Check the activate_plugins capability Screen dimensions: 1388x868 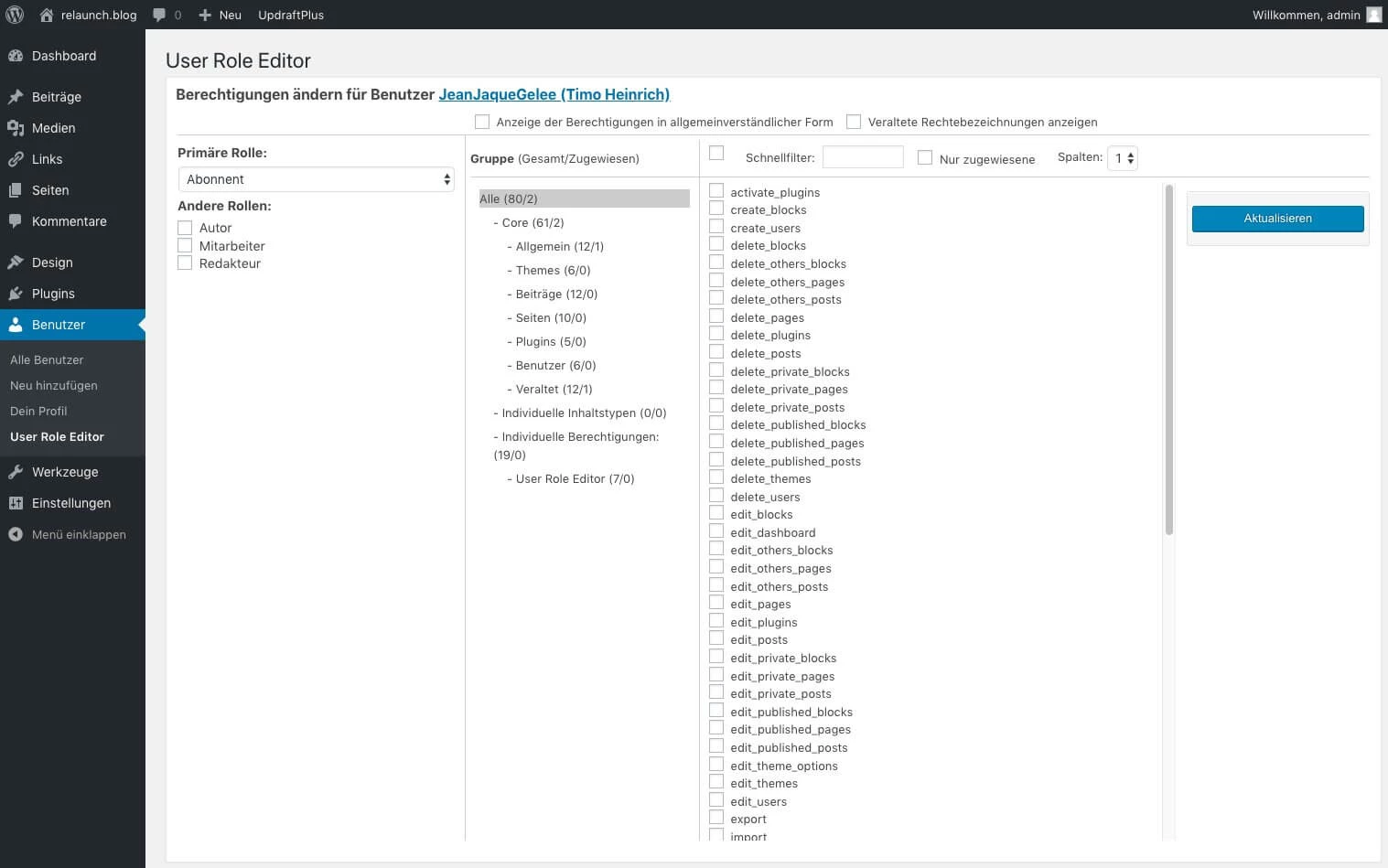(716, 191)
